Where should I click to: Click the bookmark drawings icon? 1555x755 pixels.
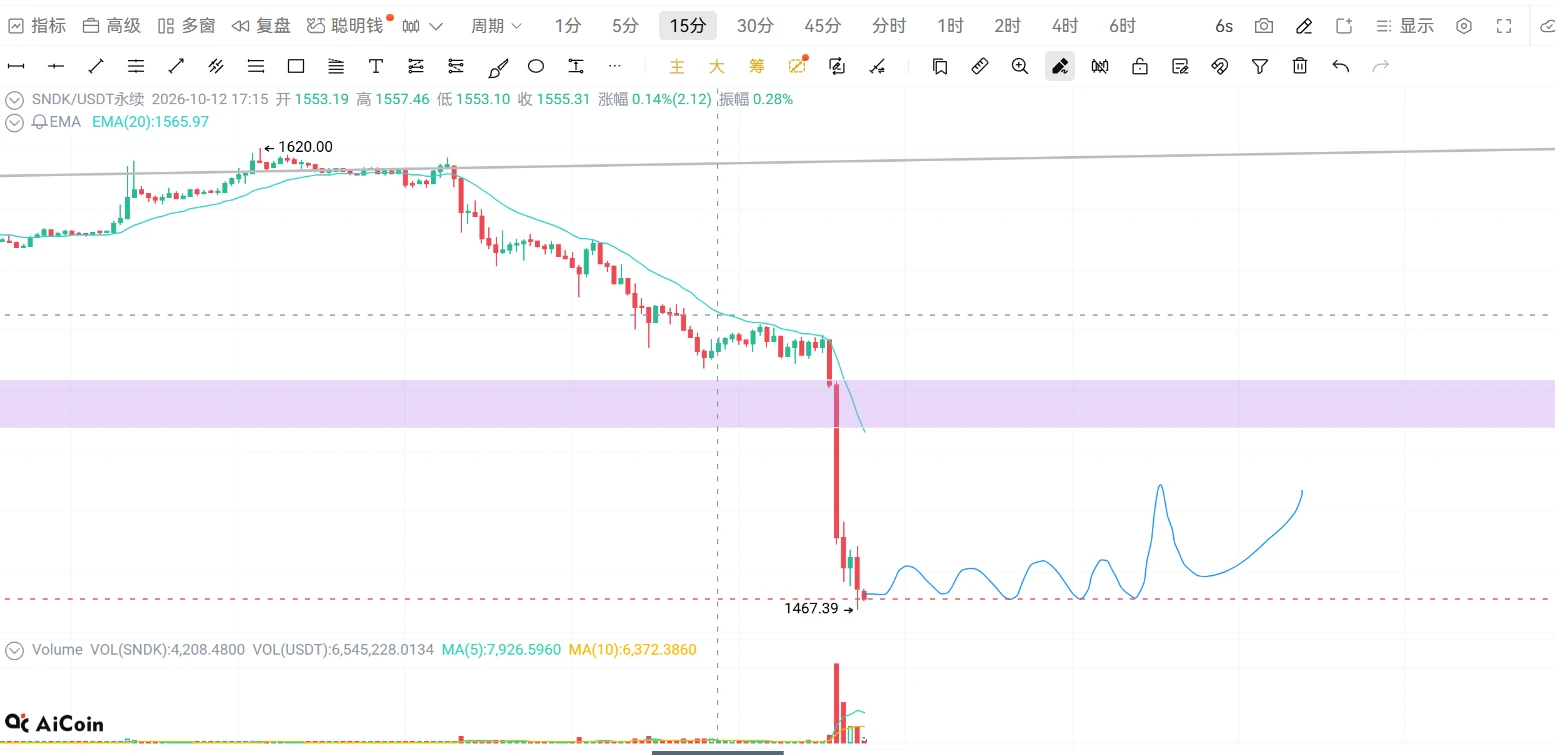click(940, 67)
